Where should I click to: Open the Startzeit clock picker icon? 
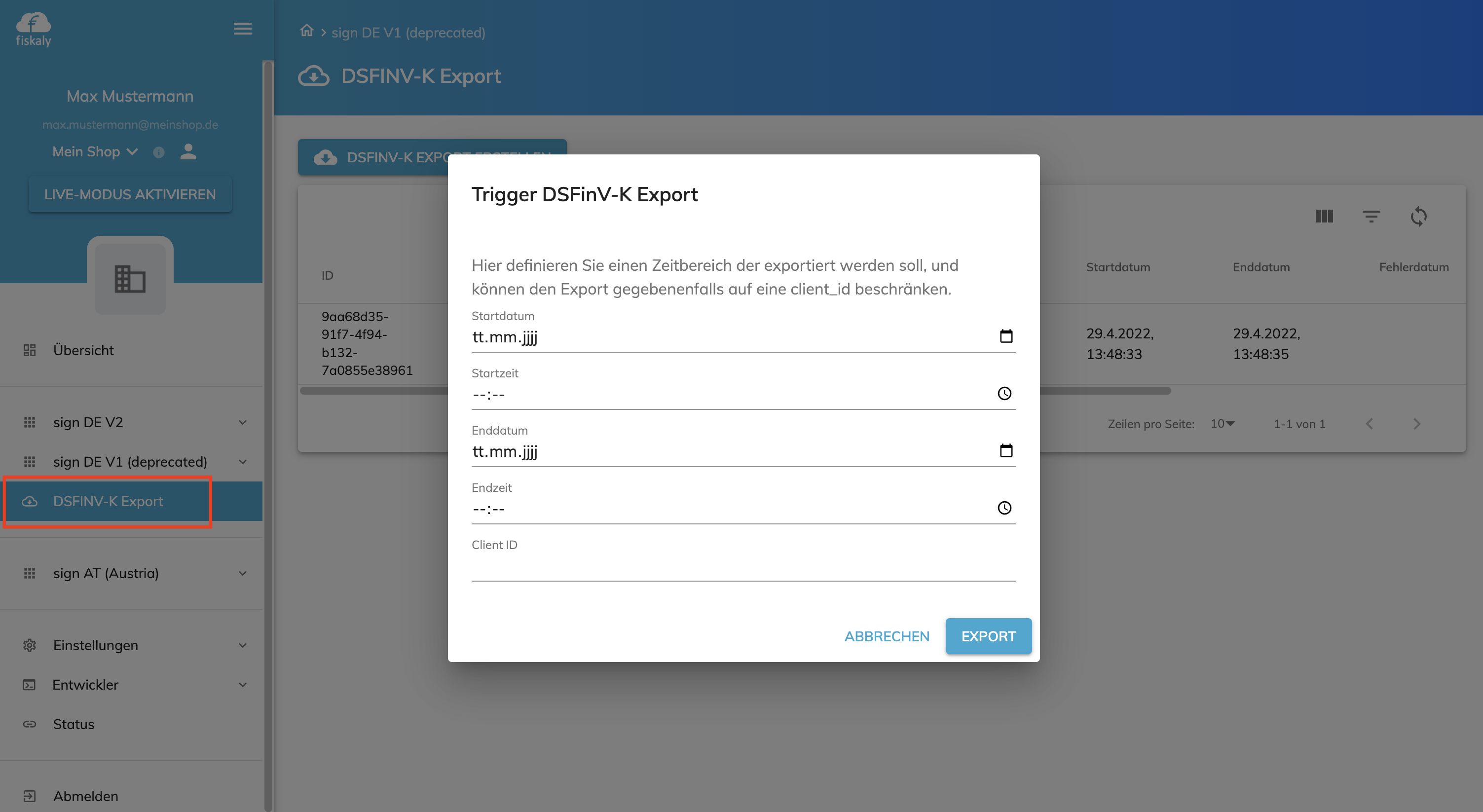(x=1004, y=394)
